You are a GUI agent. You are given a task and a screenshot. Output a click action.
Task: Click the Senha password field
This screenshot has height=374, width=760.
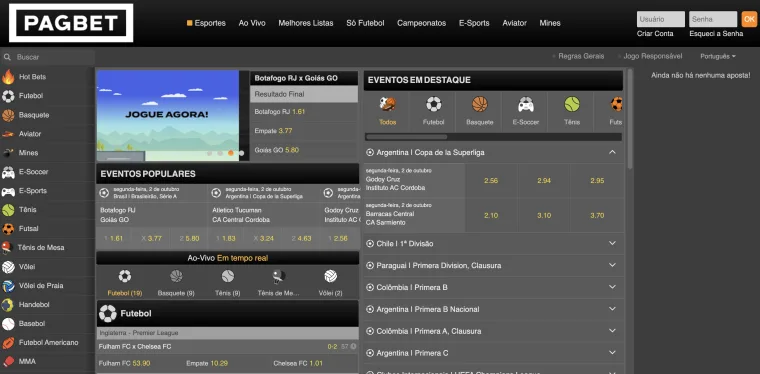tap(713, 19)
